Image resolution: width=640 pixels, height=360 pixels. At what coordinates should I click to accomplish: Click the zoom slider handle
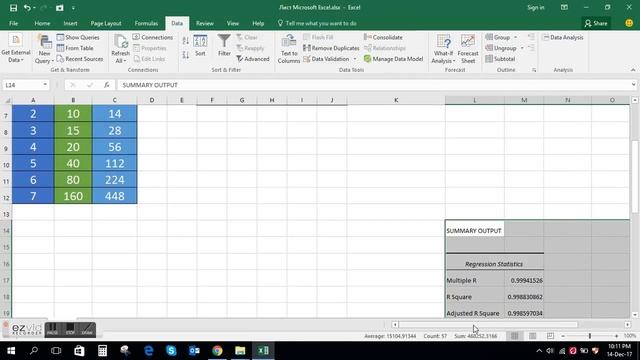[x=589, y=336]
